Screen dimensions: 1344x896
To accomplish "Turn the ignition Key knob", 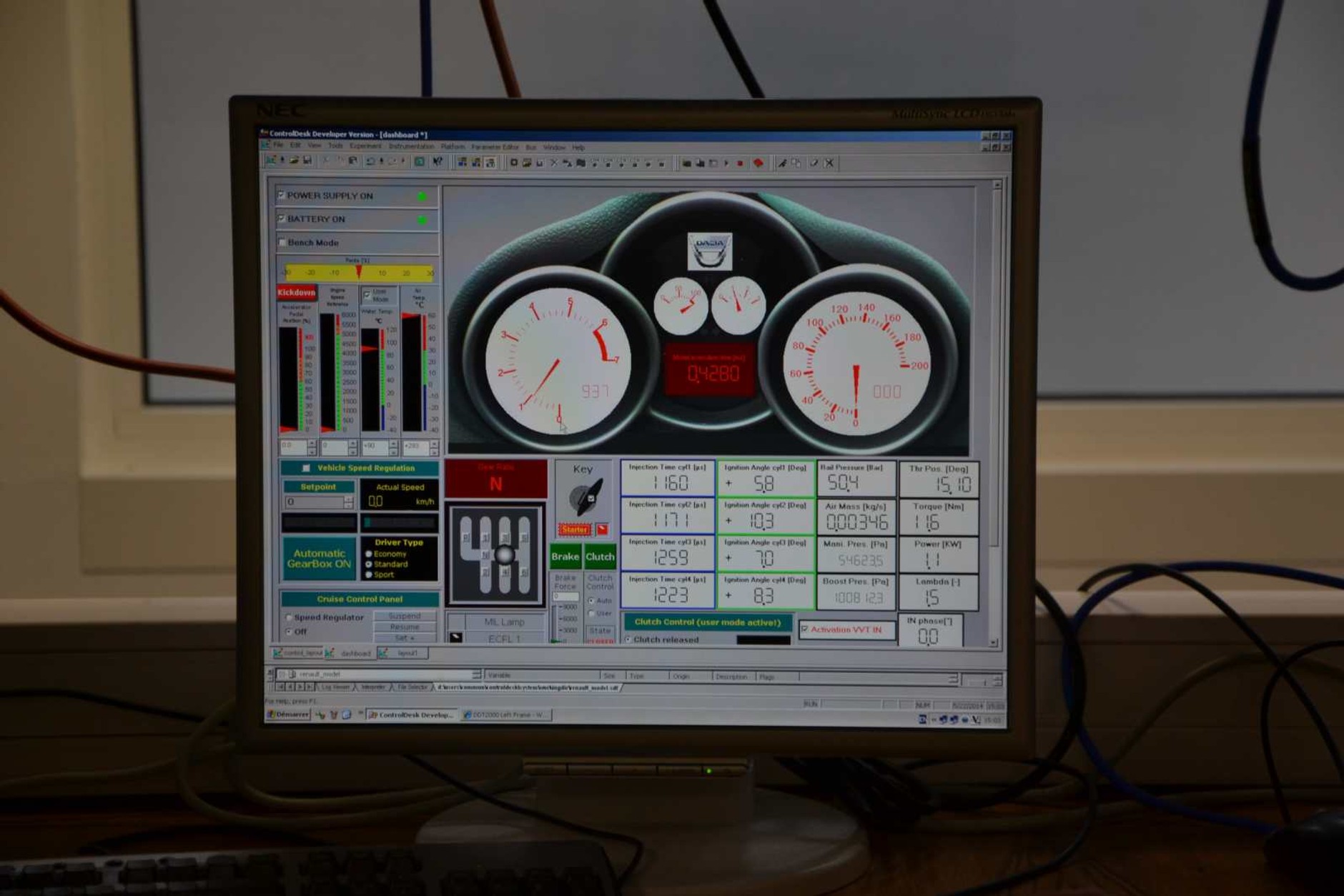I will point(585,497).
